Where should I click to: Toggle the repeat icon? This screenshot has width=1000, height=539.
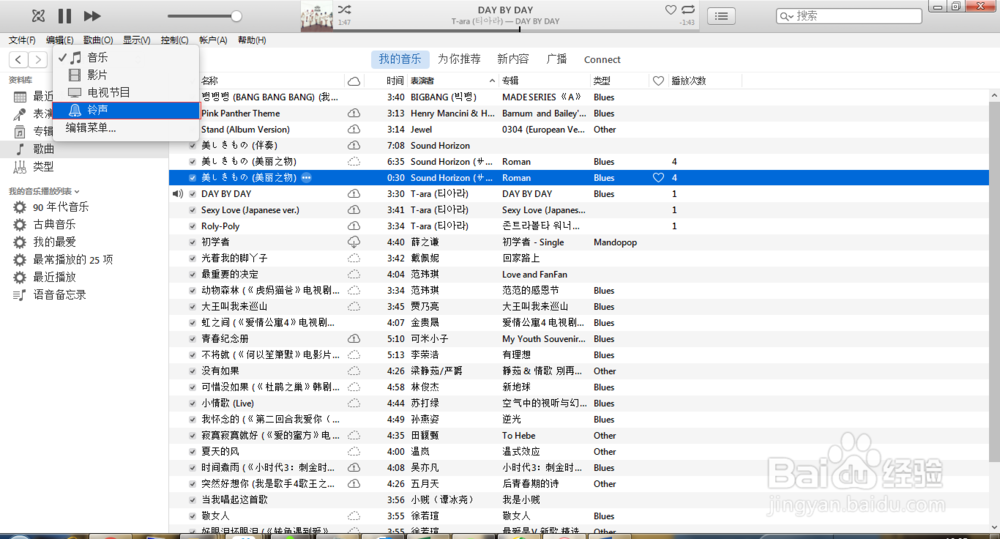(688, 10)
